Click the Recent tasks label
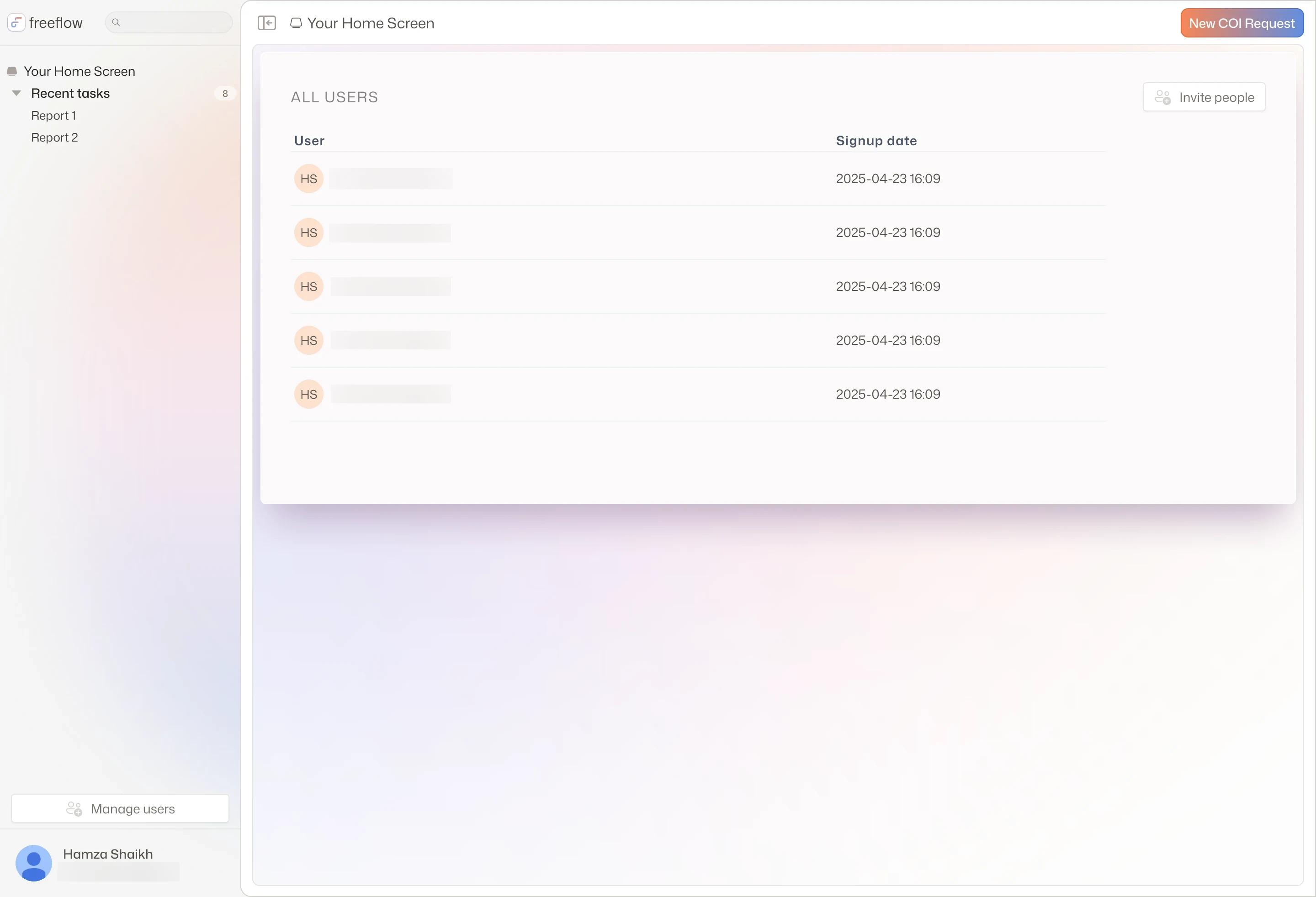1316x897 pixels. tap(70, 93)
